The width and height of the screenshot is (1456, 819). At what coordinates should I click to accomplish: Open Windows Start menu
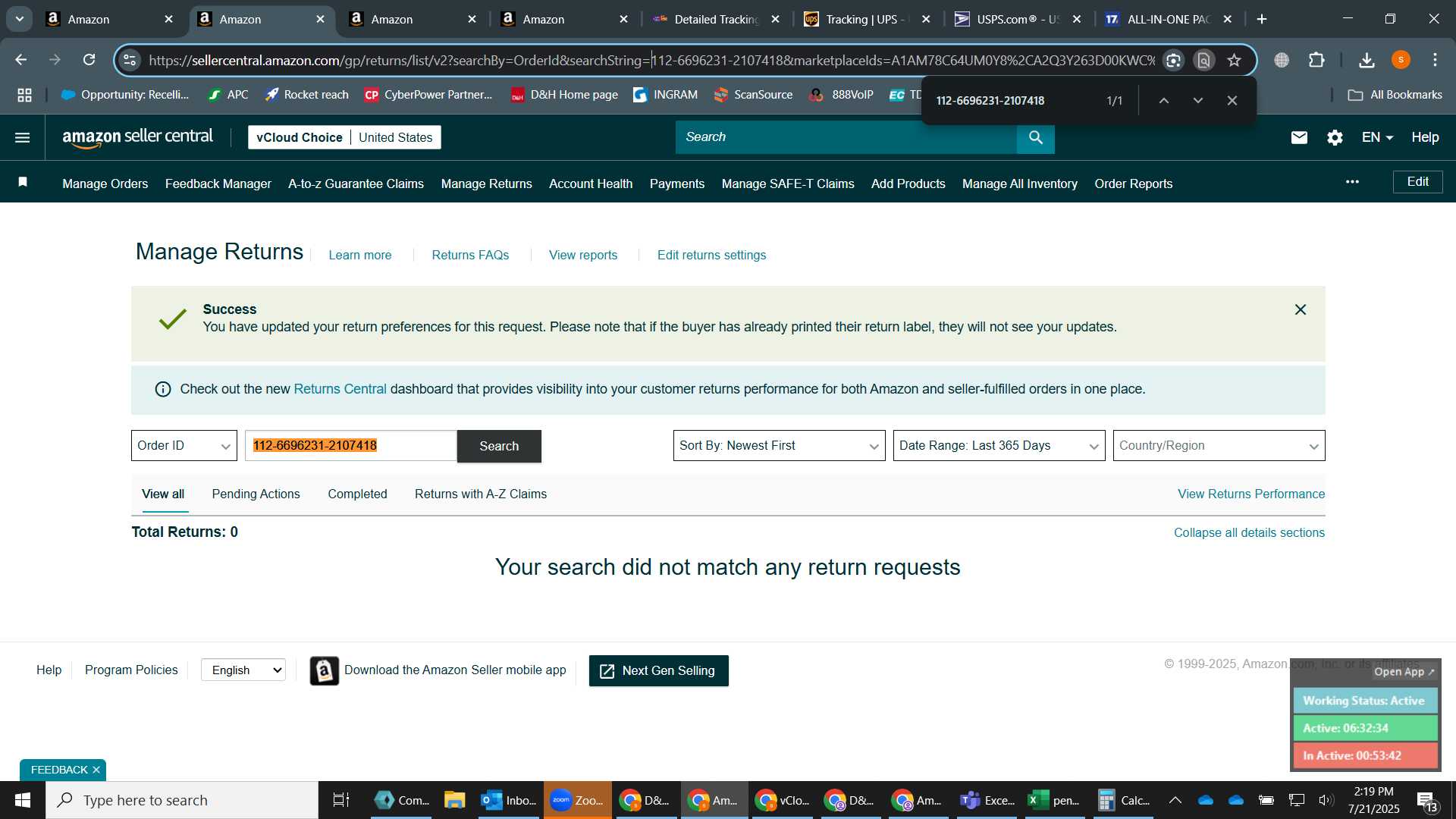tap(23, 800)
